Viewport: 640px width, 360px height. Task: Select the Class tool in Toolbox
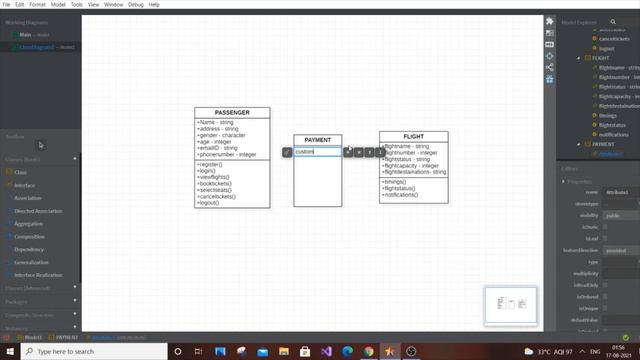[20, 172]
